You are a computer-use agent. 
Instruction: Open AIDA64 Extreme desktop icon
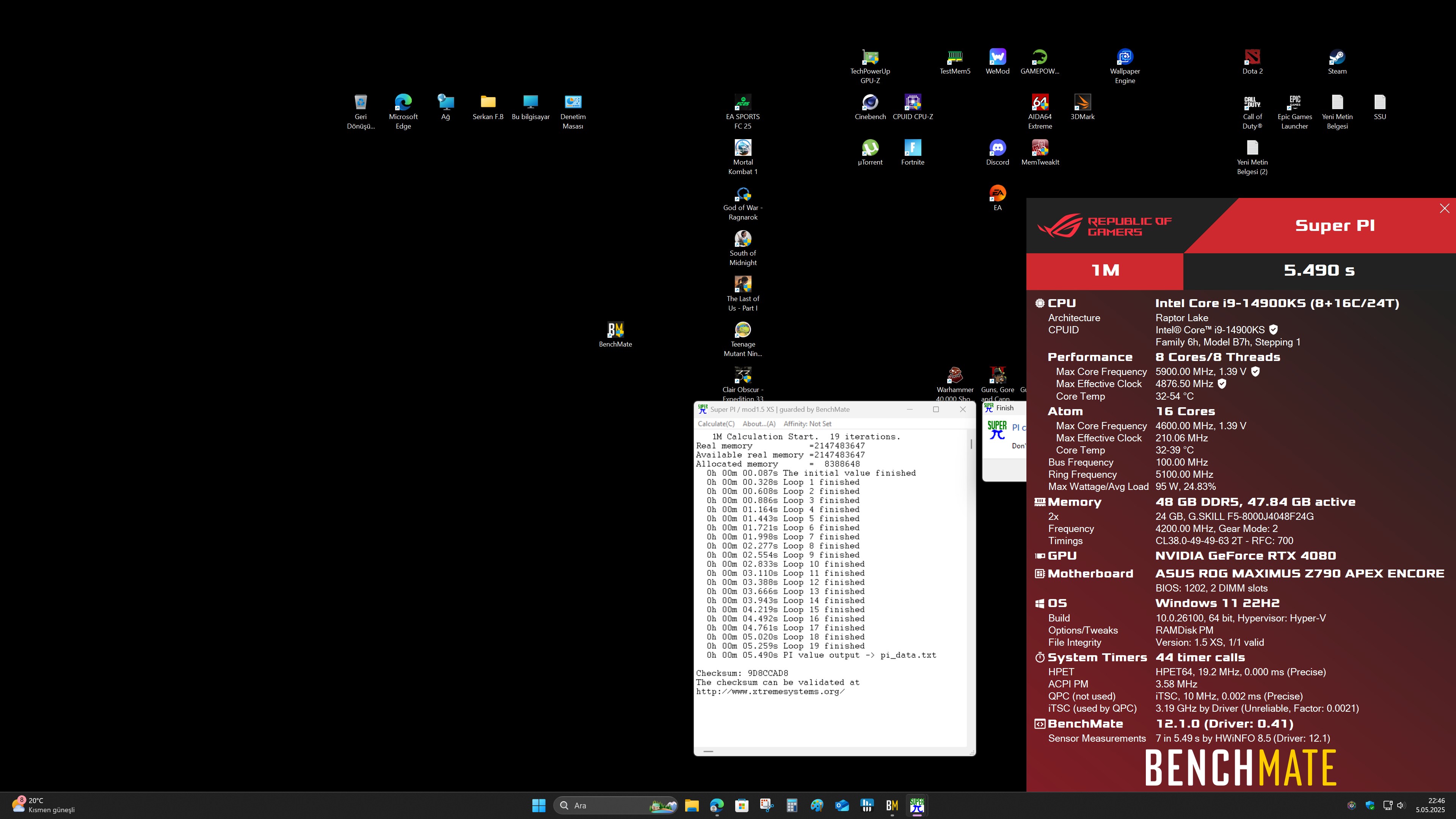click(x=1039, y=112)
